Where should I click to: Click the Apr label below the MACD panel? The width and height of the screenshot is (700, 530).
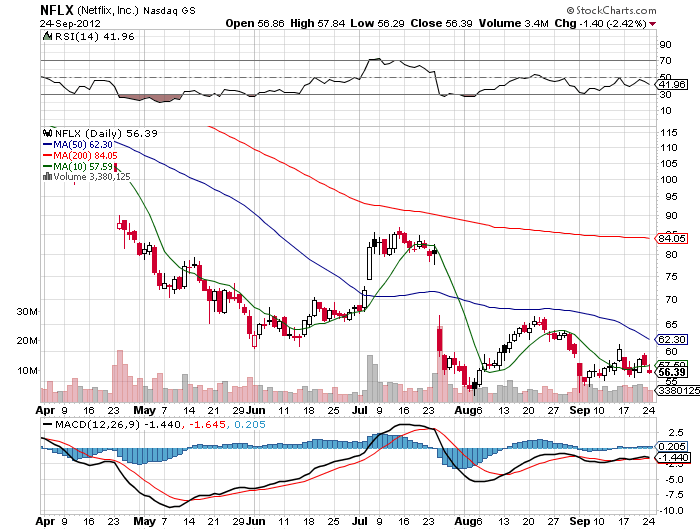tap(45, 521)
